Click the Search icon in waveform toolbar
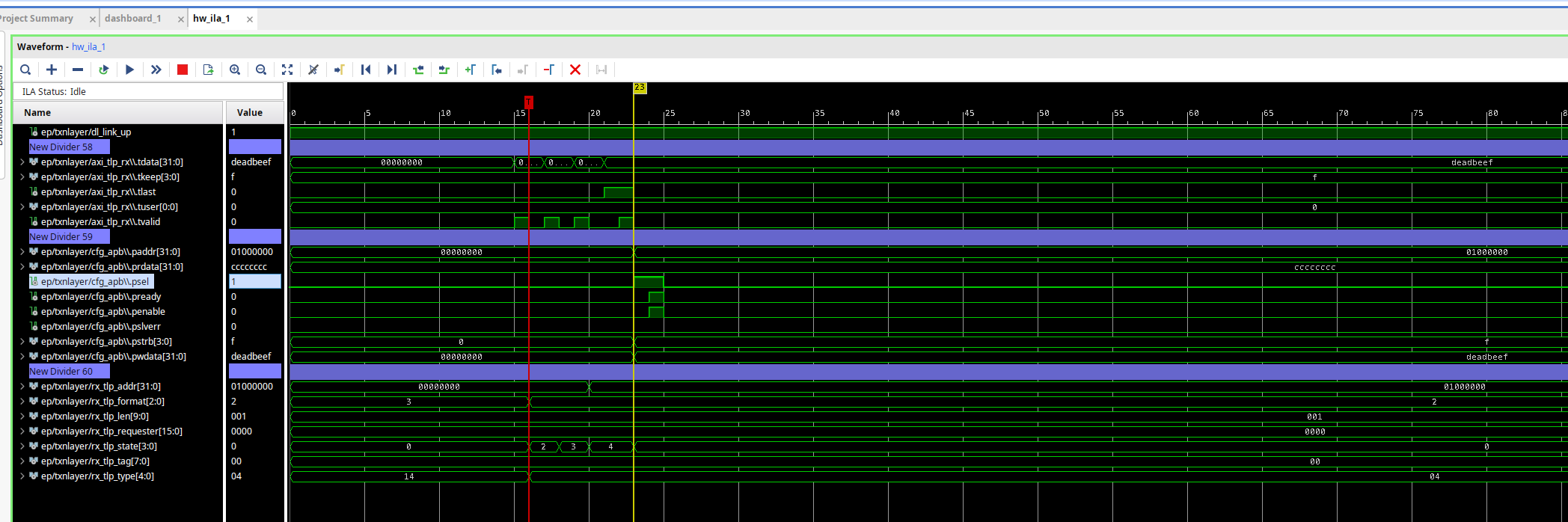This screenshot has width=1568, height=522. pyautogui.click(x=25, y=70)
